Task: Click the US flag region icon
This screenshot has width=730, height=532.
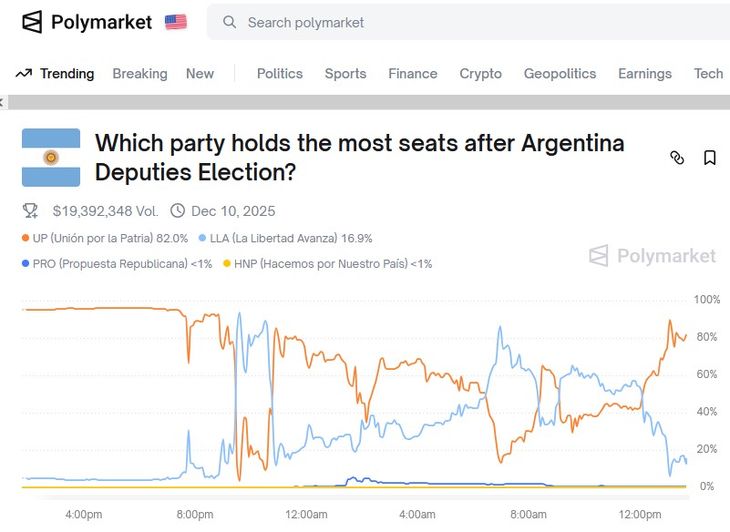Action: point(176,22)
